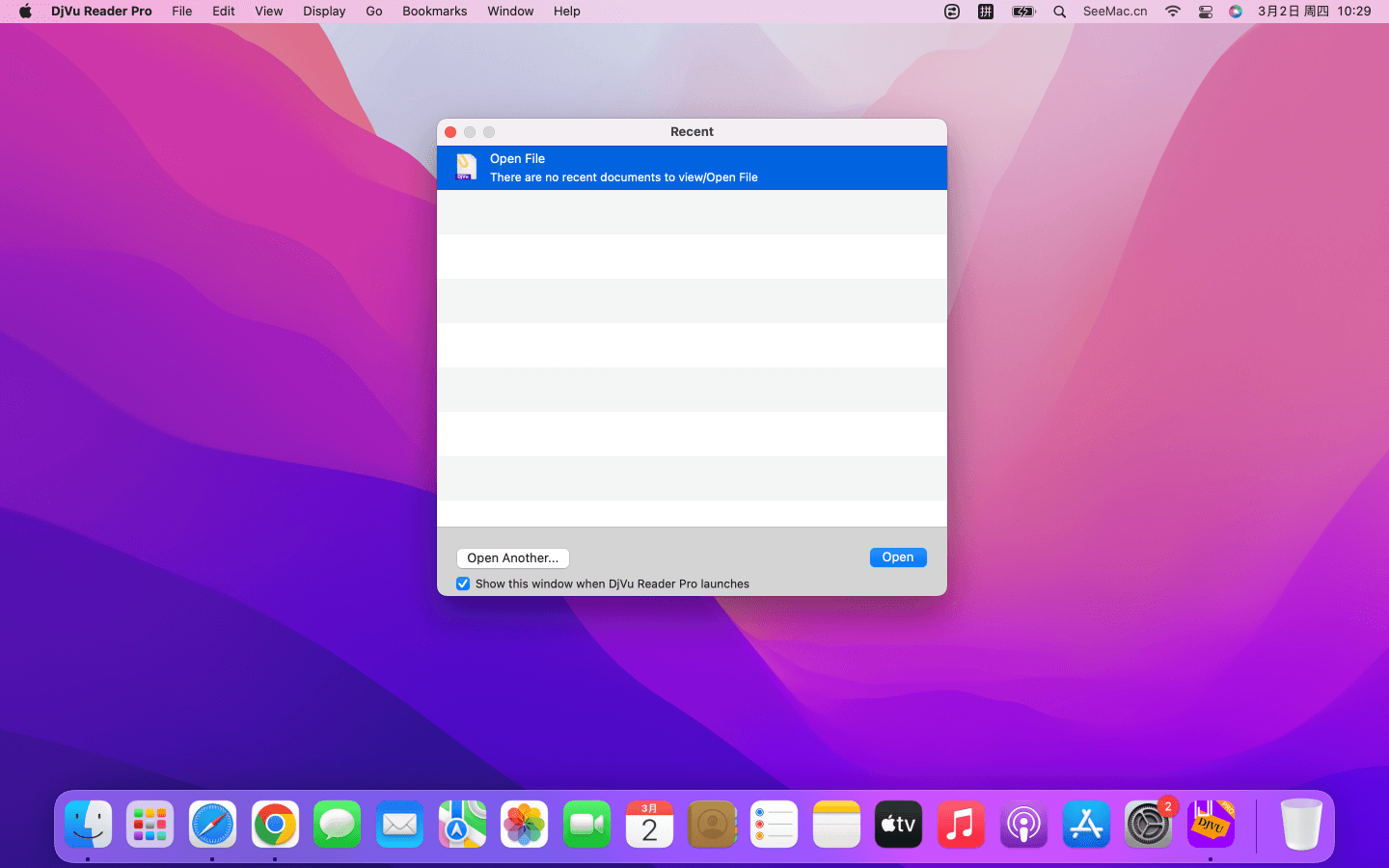Open the Window menu
Image resolution: width=1389 pixels, height=868 pixels.
[x=510, y=12]
